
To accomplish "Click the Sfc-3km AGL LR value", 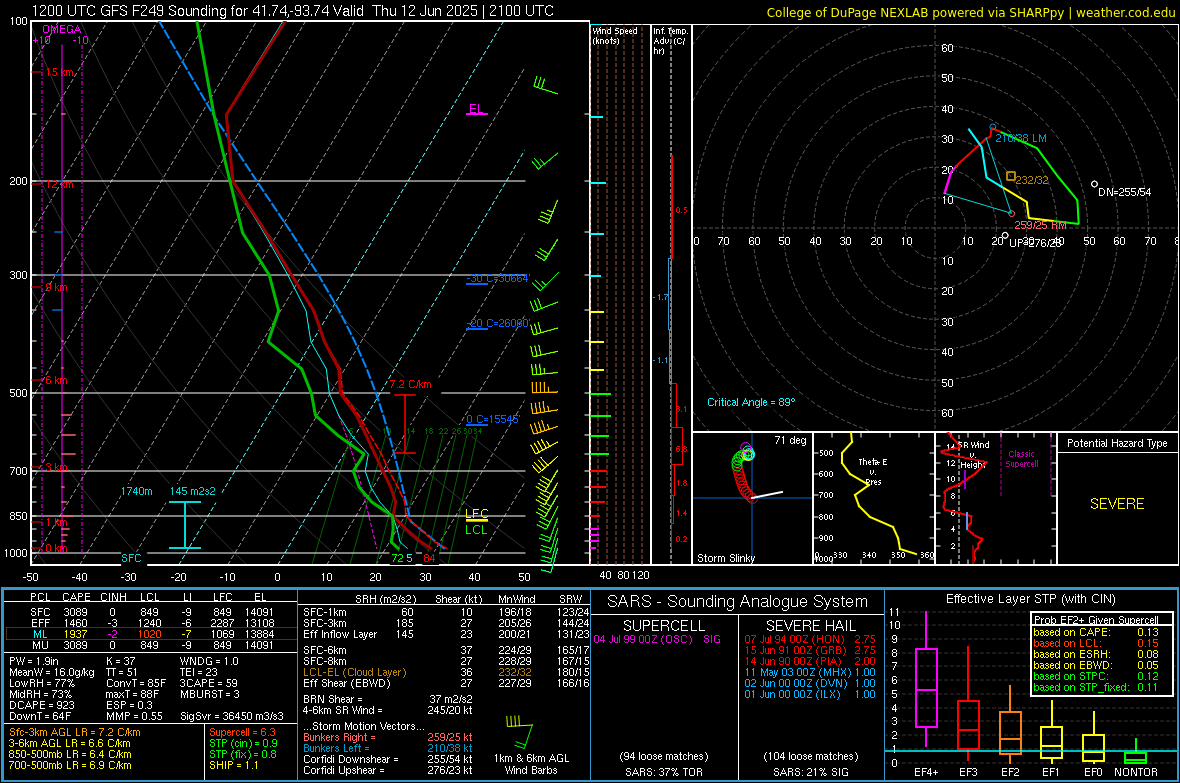I will [75, 732].
